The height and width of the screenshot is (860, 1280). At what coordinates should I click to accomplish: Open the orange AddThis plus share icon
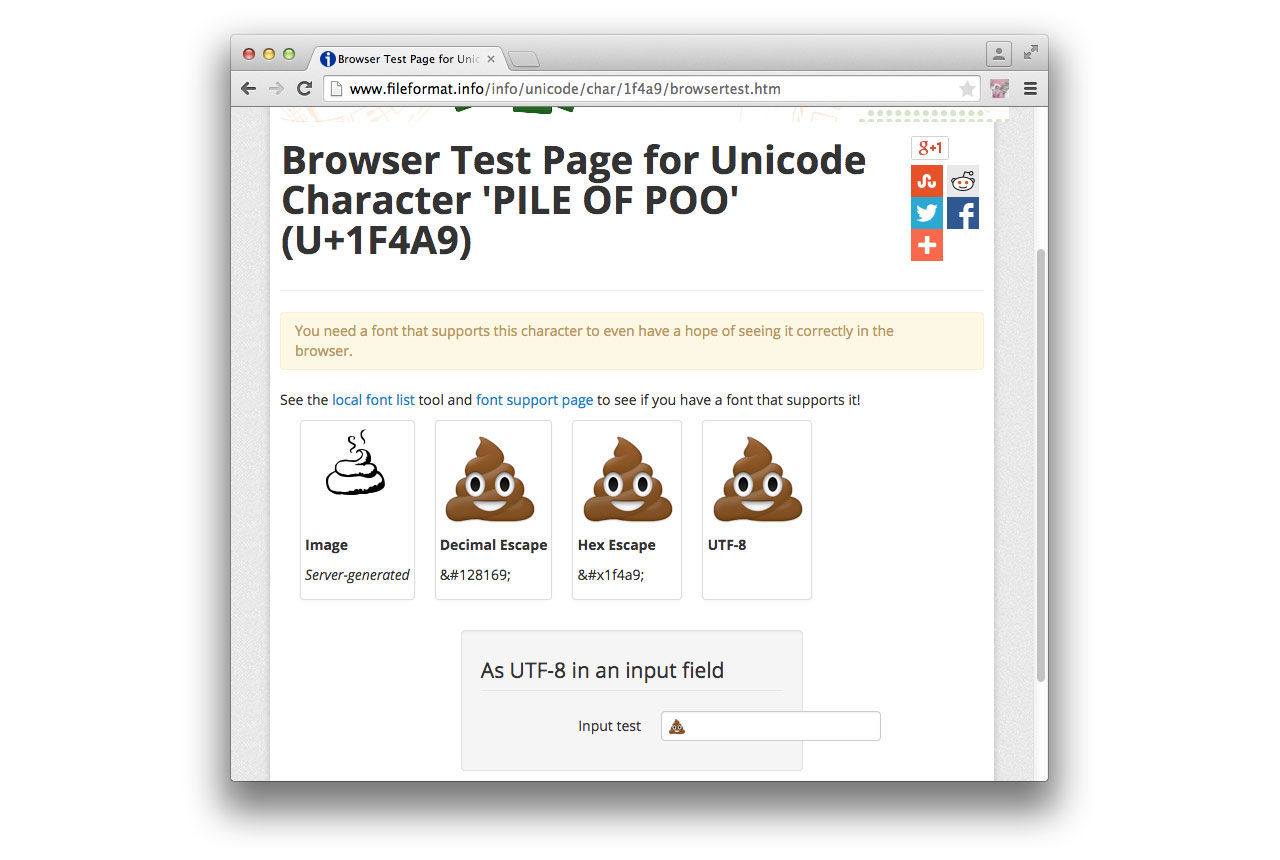coord(926,244)
